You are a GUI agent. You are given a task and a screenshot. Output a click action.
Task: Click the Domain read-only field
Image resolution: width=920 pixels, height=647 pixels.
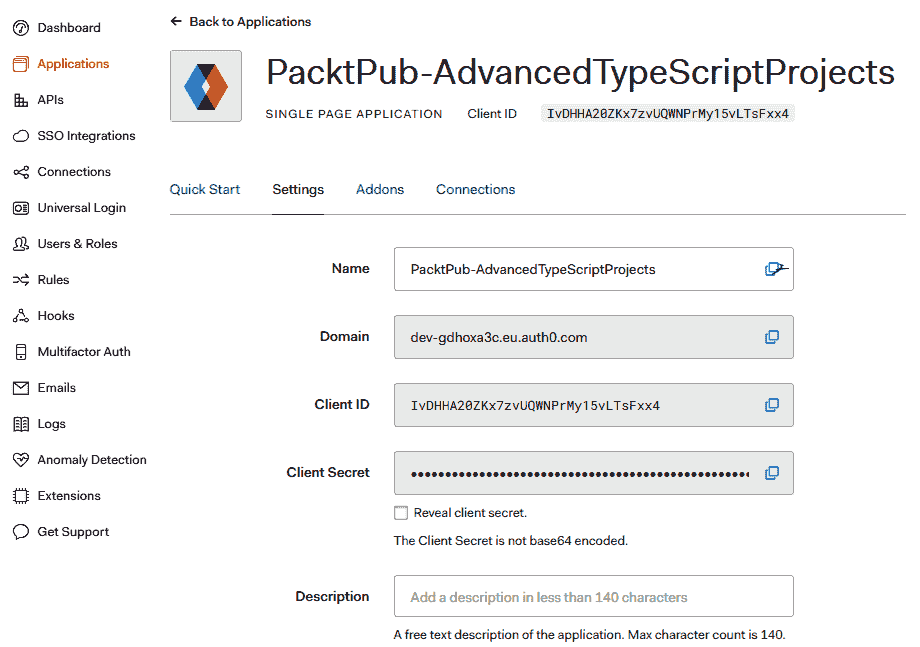tap(594, 337)
